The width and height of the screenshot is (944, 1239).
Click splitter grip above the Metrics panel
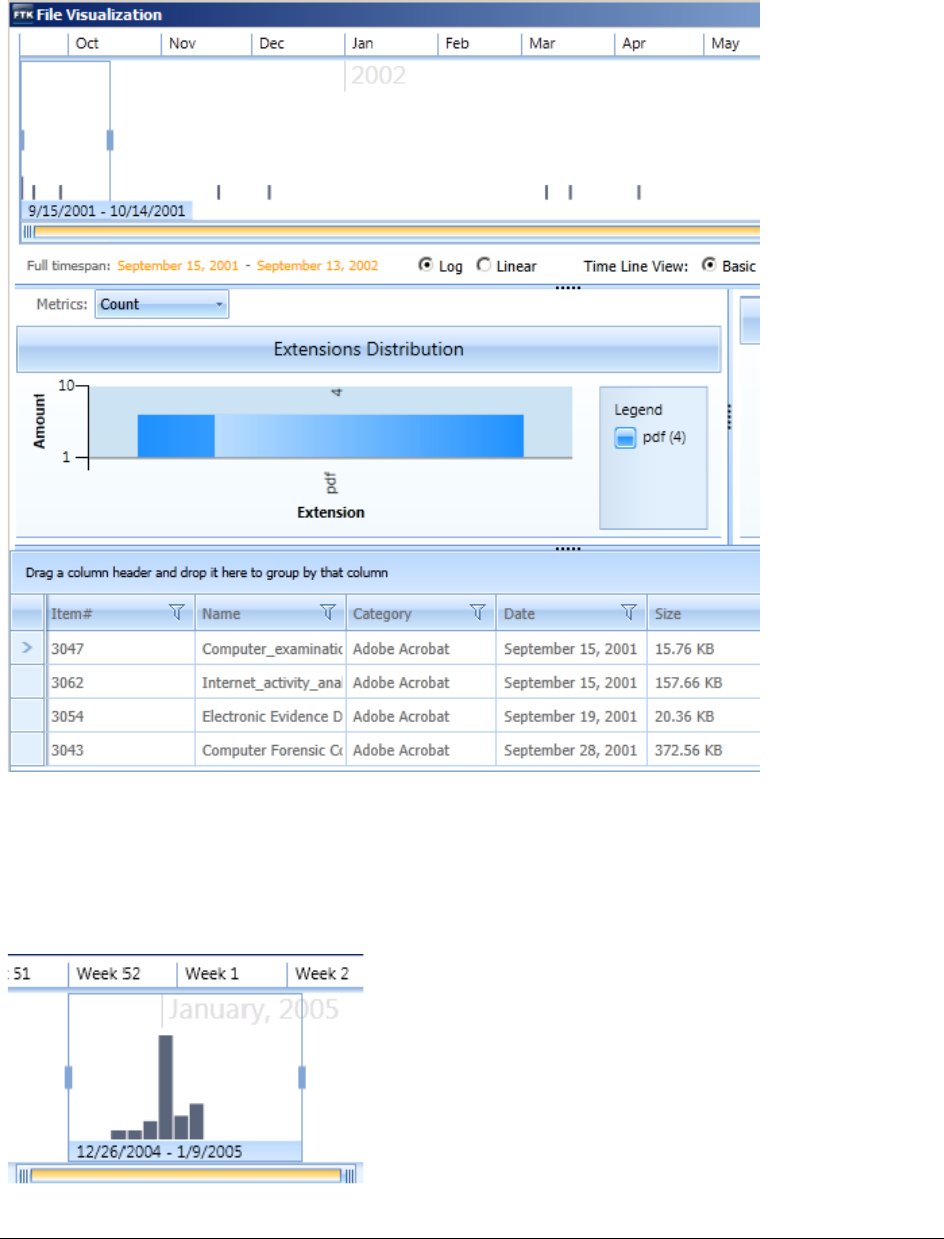568,287
